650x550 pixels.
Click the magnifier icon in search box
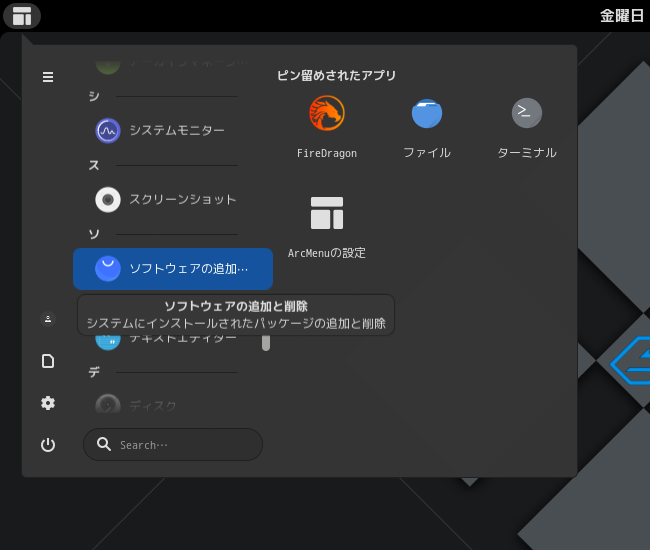pos(104,444)
